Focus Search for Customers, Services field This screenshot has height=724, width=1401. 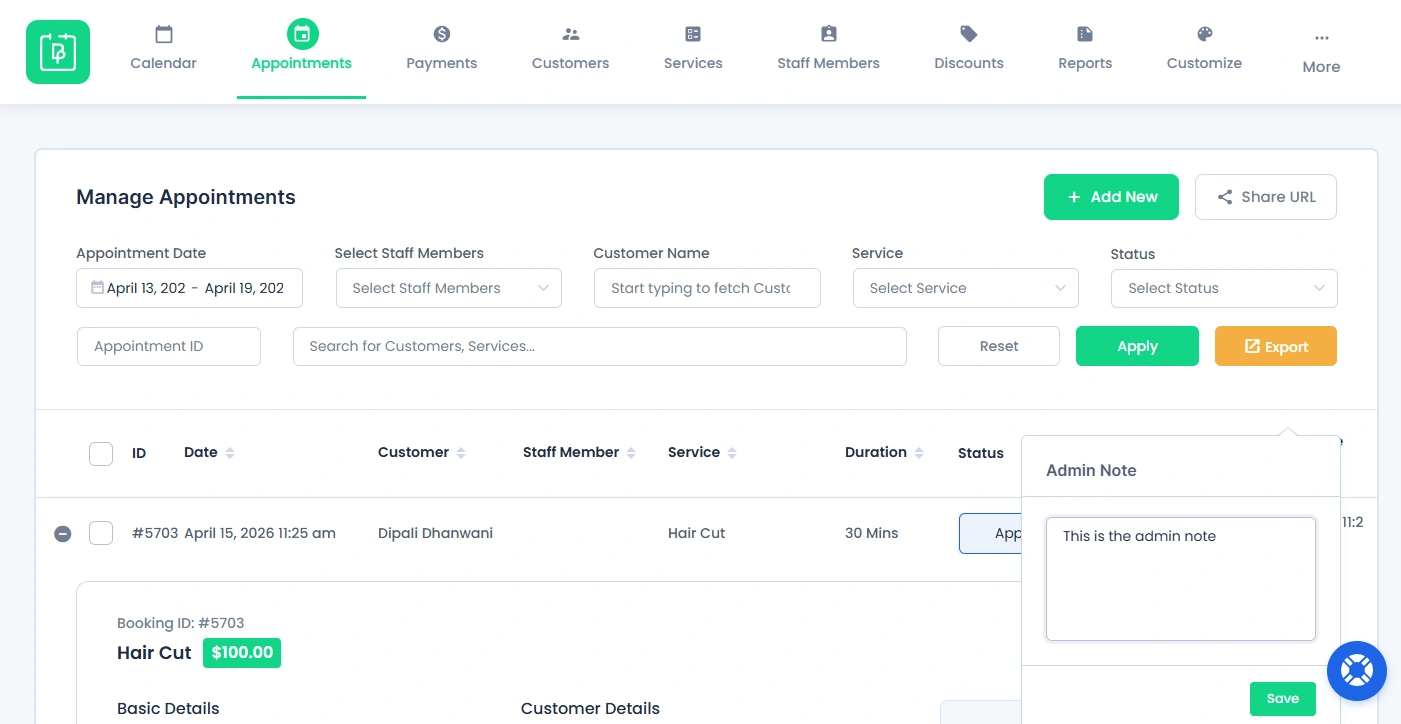pos(600,346)
